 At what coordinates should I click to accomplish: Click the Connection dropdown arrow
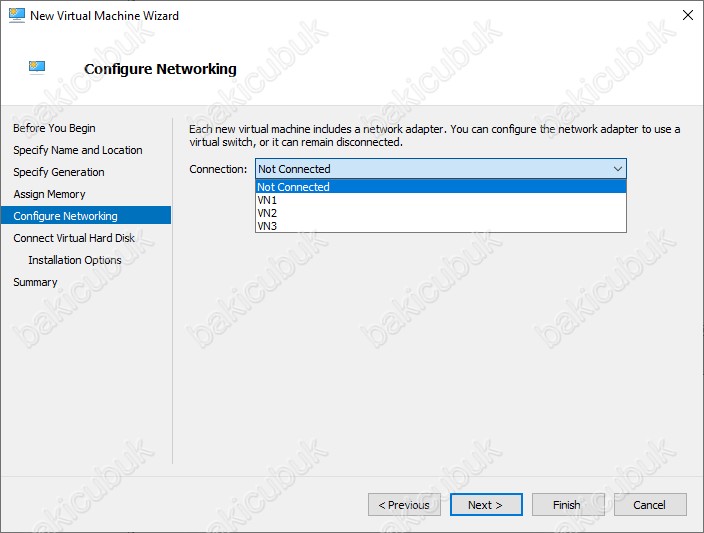click(618, 169)
